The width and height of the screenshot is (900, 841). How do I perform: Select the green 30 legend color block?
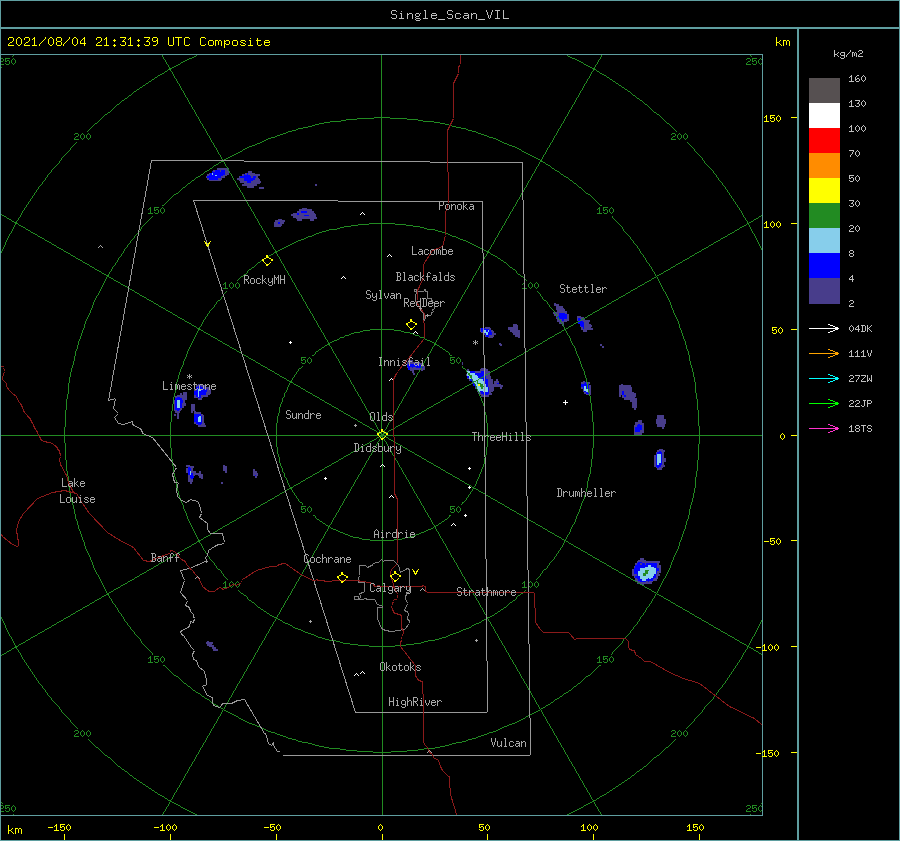coord(824,216)
